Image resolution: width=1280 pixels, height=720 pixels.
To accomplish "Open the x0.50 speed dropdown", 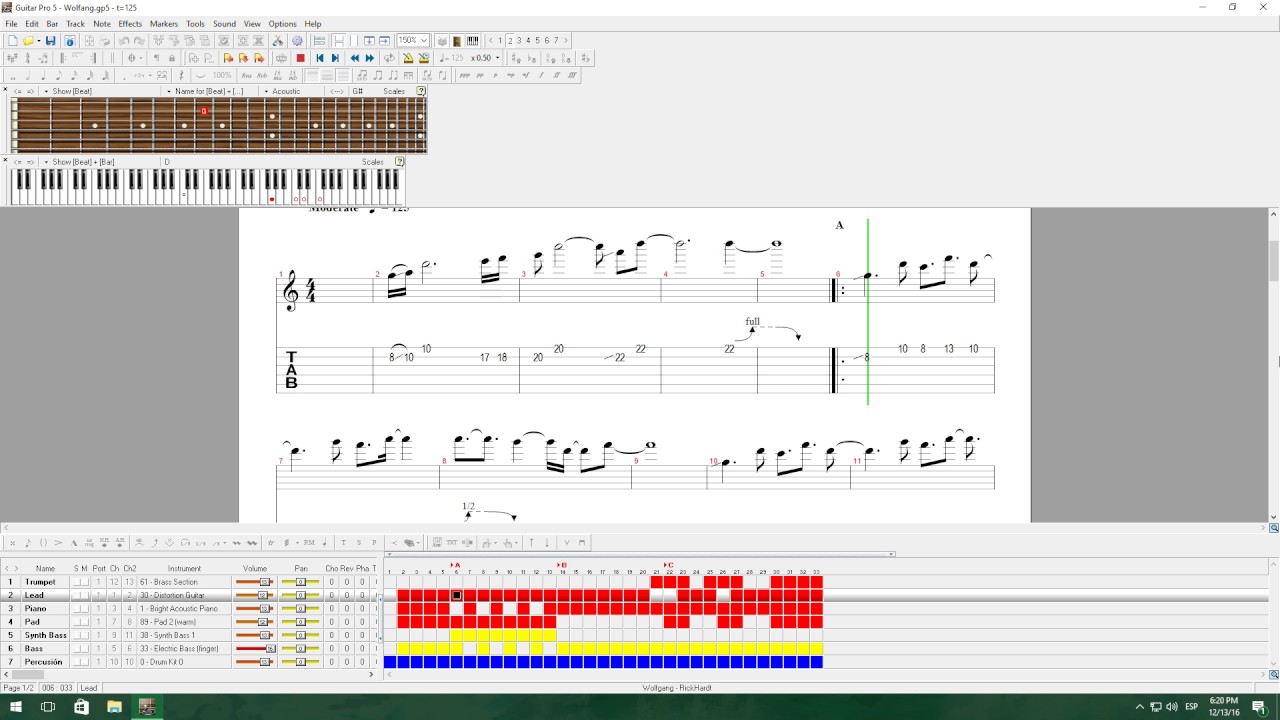I will point(497,58).
